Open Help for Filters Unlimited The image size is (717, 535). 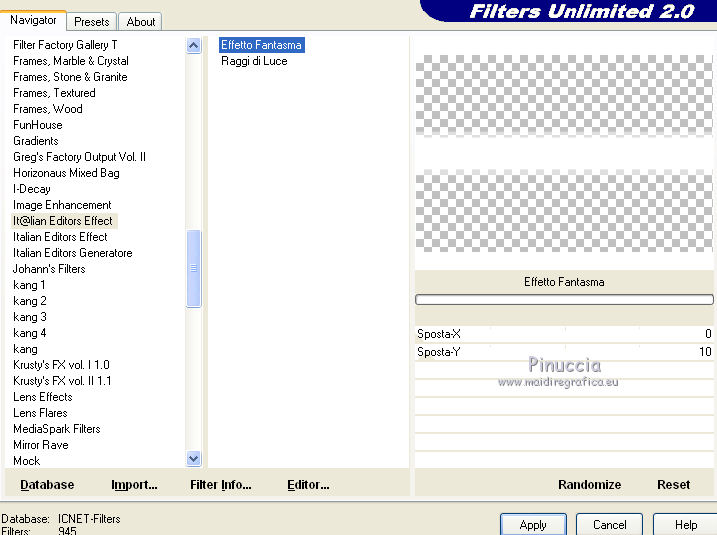click(685, 524)
